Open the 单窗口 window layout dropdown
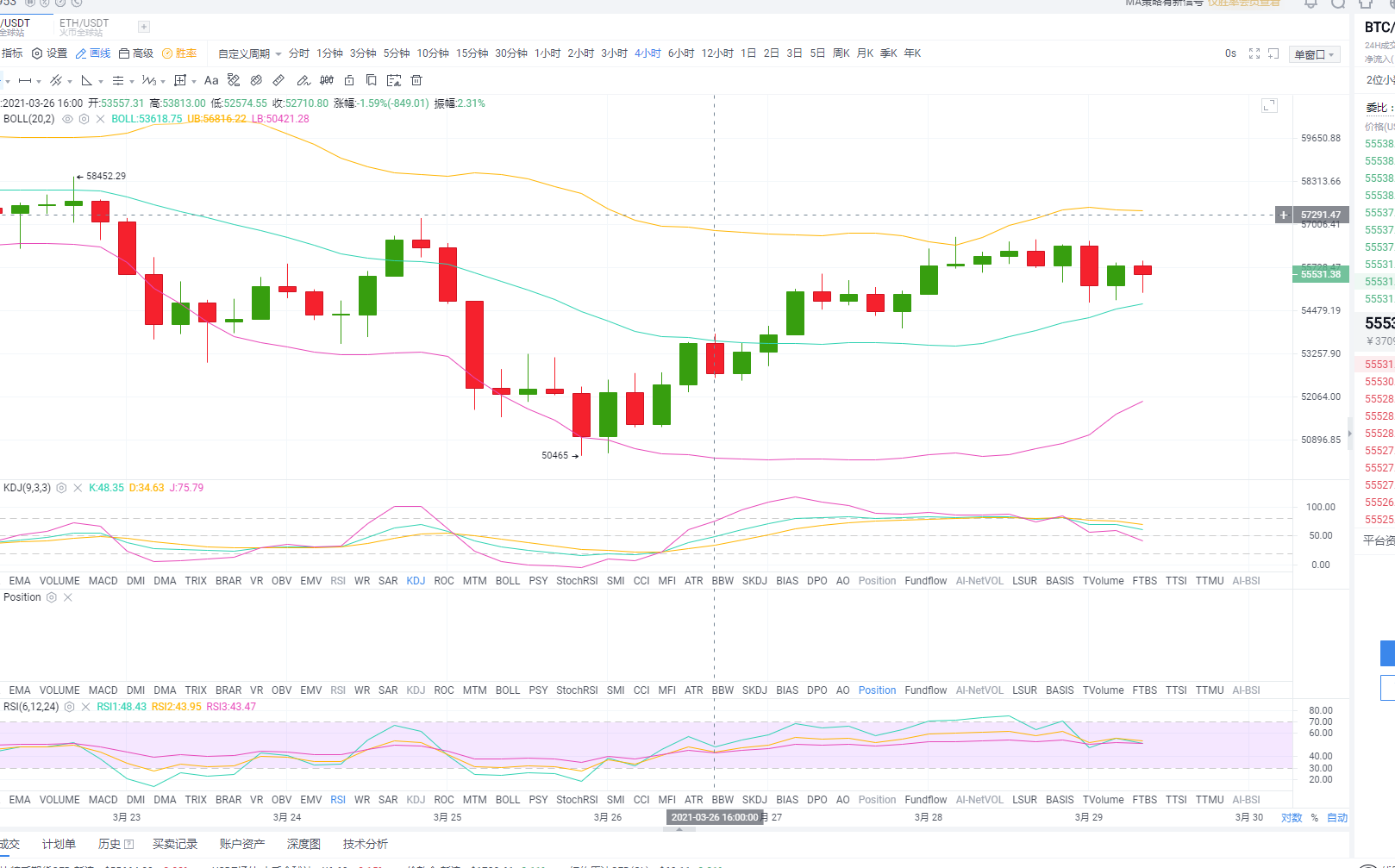Viewport: 1395px width, 868px height. click(1315, 54)
